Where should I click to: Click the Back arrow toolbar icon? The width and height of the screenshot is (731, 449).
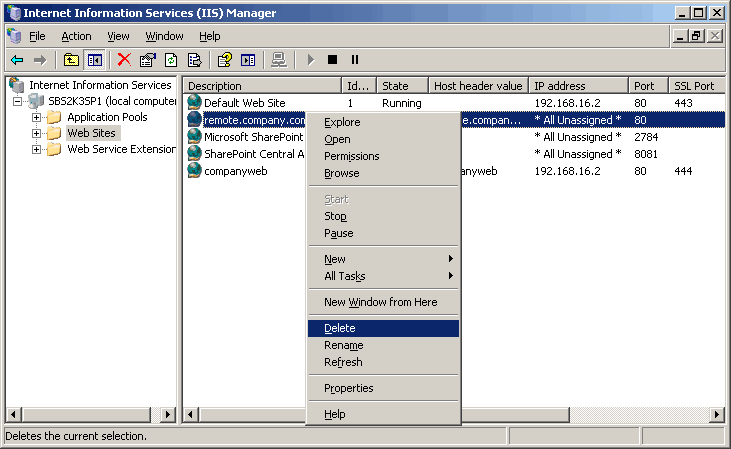[17, 60]
